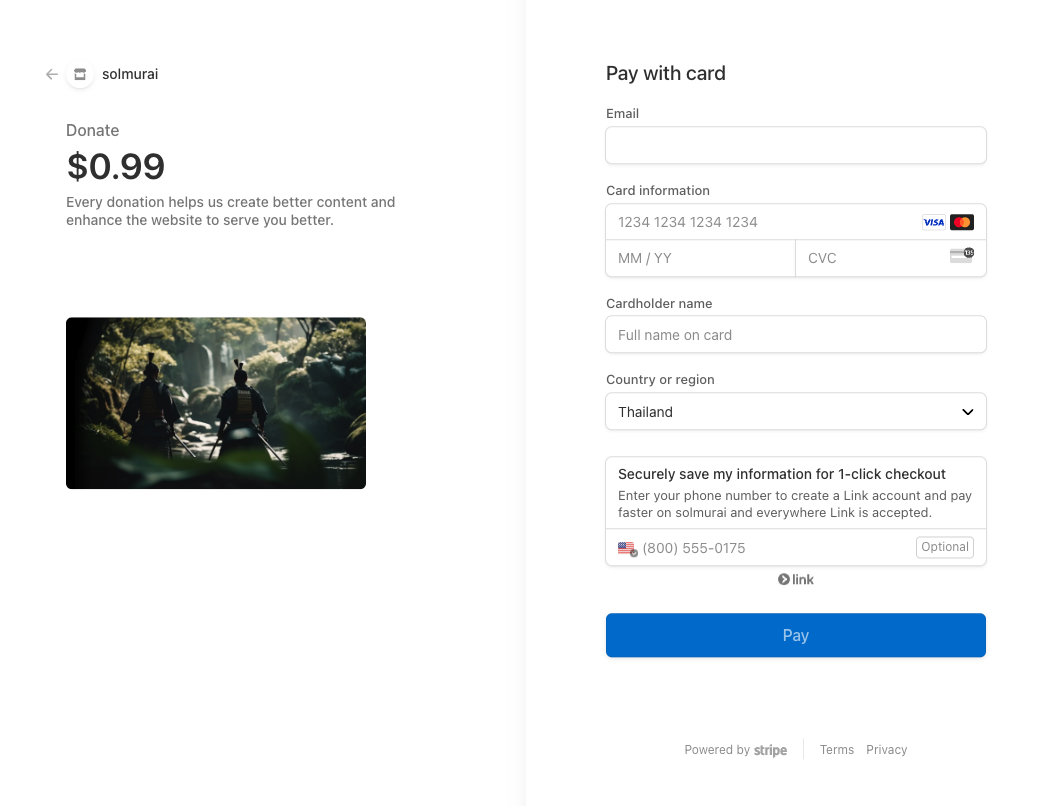Image resolution: width=1044 pixels, height=806 pixels.
Task: Click into the CVC field
Action: (870, 258)
